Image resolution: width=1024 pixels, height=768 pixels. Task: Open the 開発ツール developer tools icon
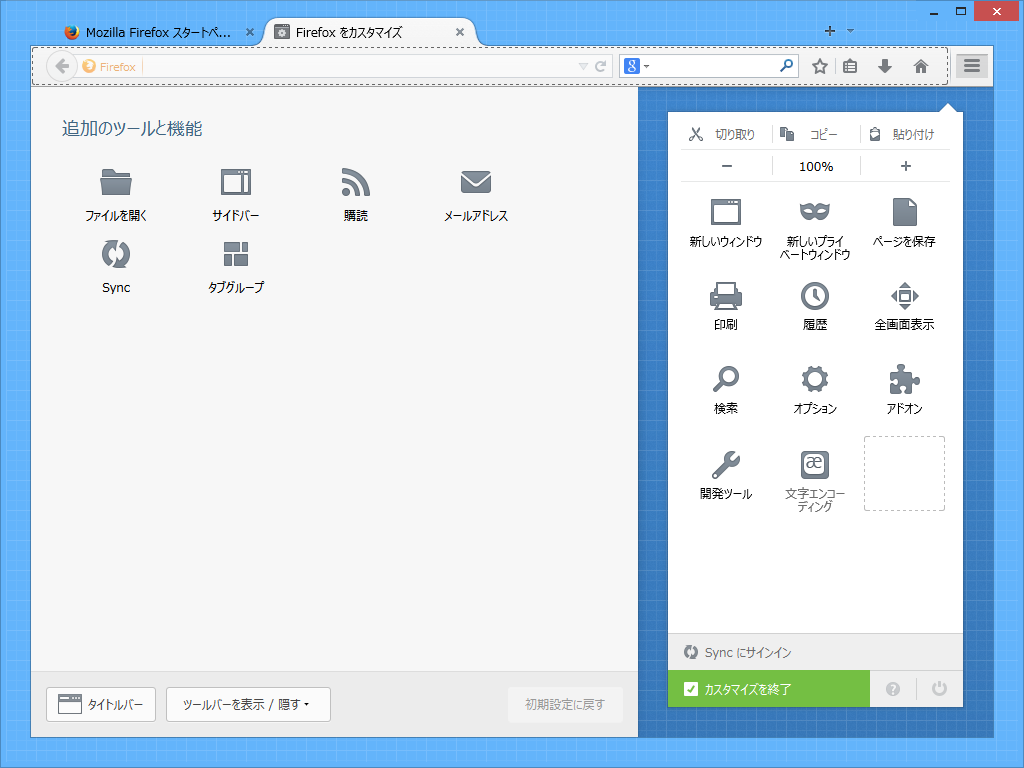(725, 465)
